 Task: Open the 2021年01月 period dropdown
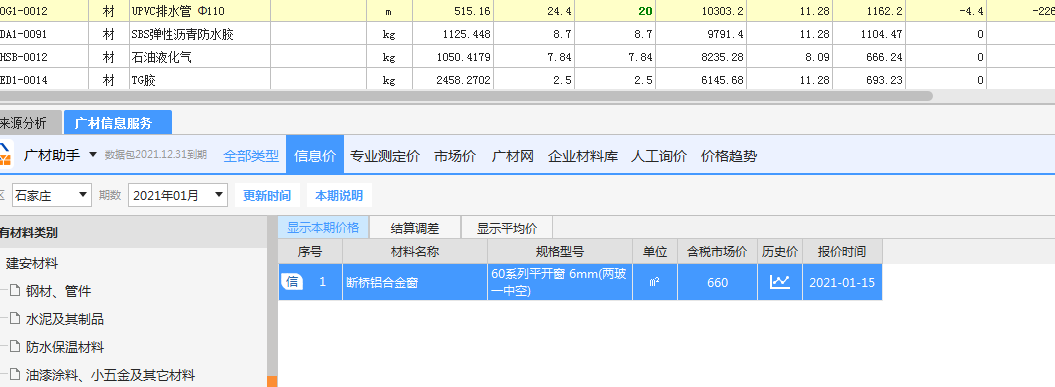(x=178, y=196)
